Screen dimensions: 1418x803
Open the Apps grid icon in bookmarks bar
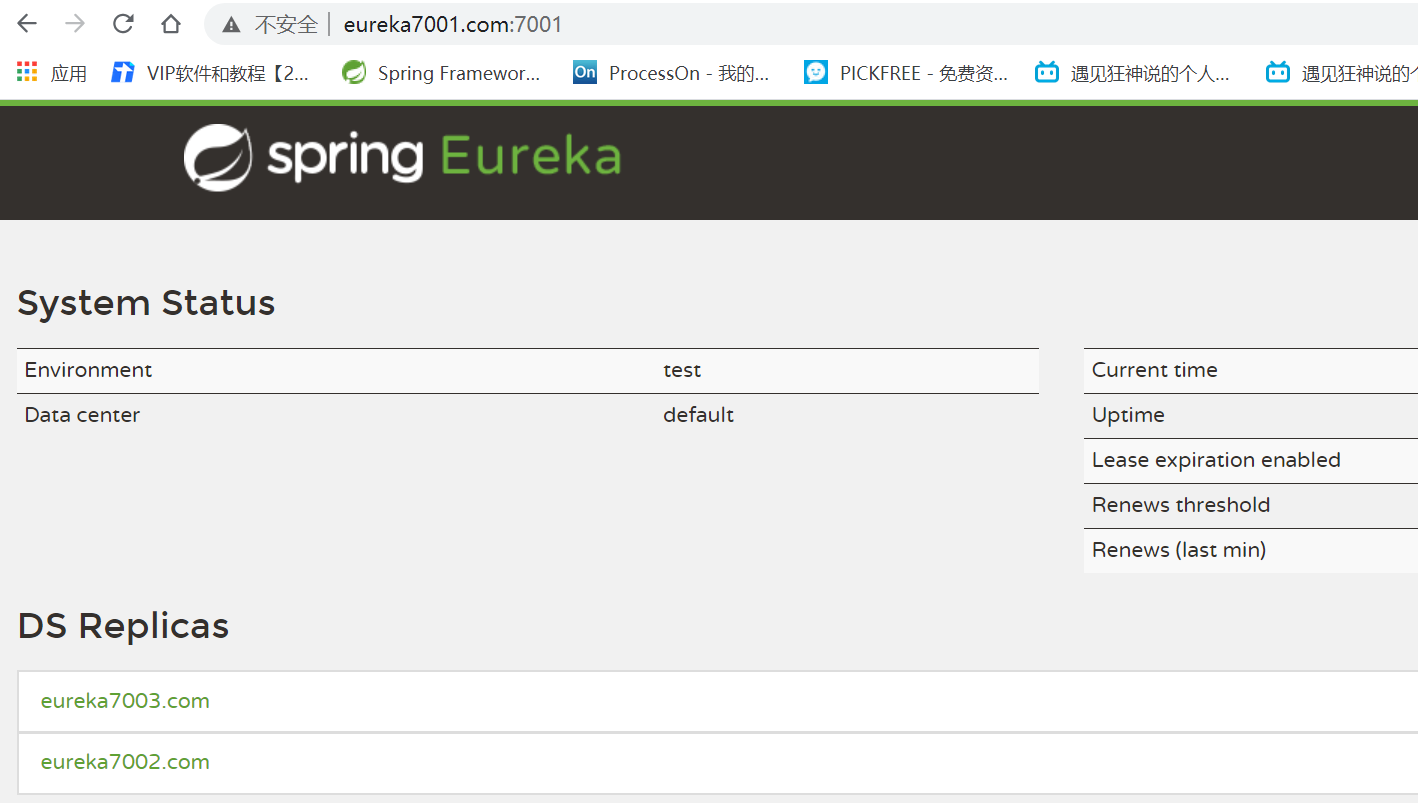[27, 72]
